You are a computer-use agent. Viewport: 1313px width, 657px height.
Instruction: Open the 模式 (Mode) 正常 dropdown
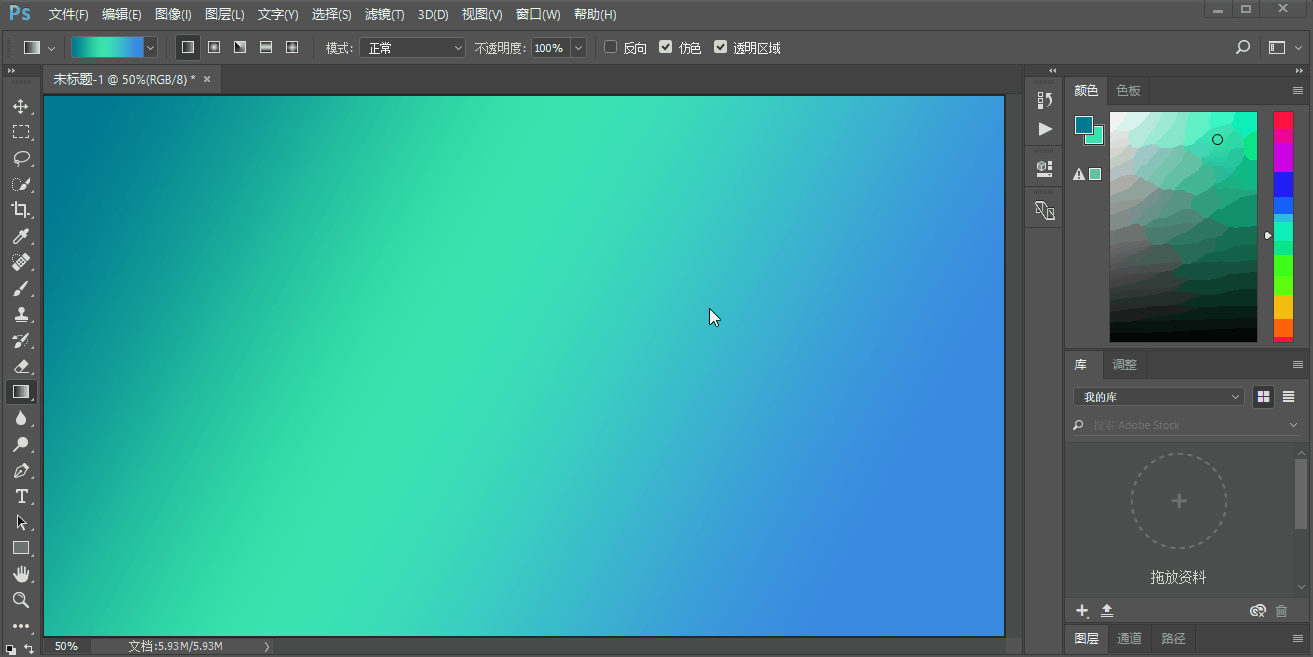pyautogui.click(x=412, y=48)
